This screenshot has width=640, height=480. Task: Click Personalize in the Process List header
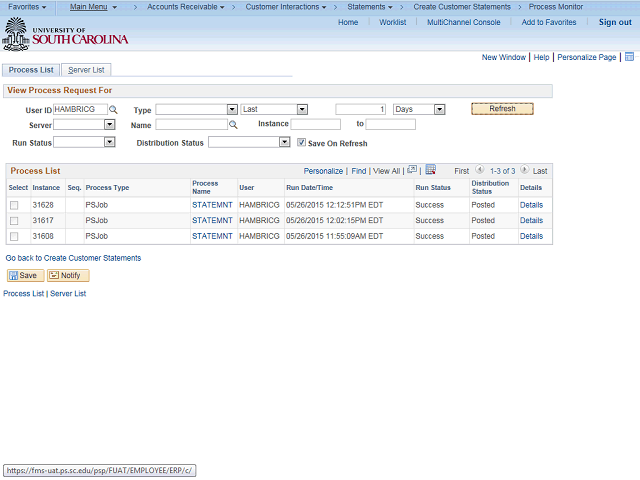(x=323, y=171)
